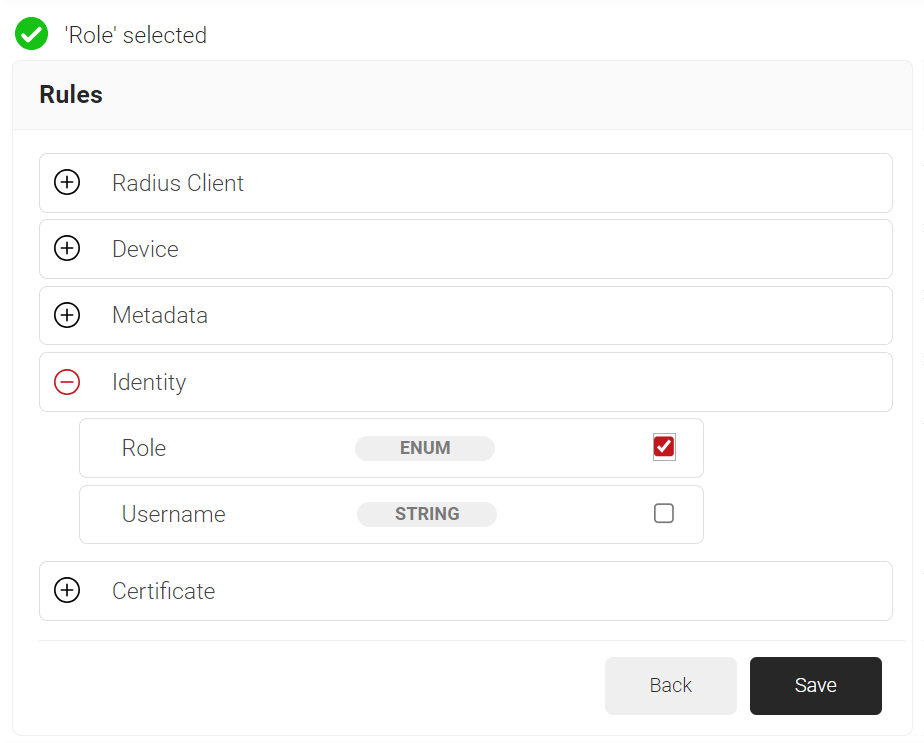The image size is (924, 743).
Task: Expand the Radius Client section label
Action: click(178, 183)
